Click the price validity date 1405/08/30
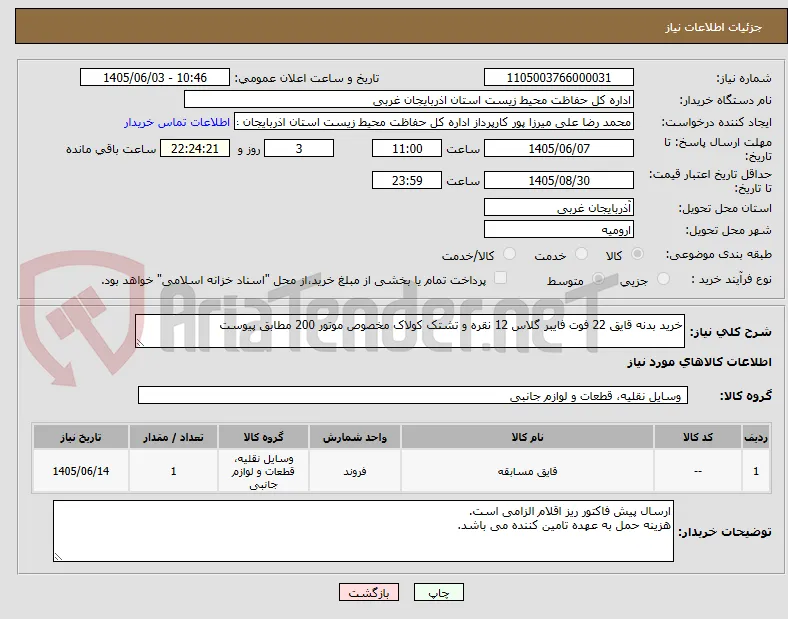This screenshot has width=788, height=619. click(559, 180)
